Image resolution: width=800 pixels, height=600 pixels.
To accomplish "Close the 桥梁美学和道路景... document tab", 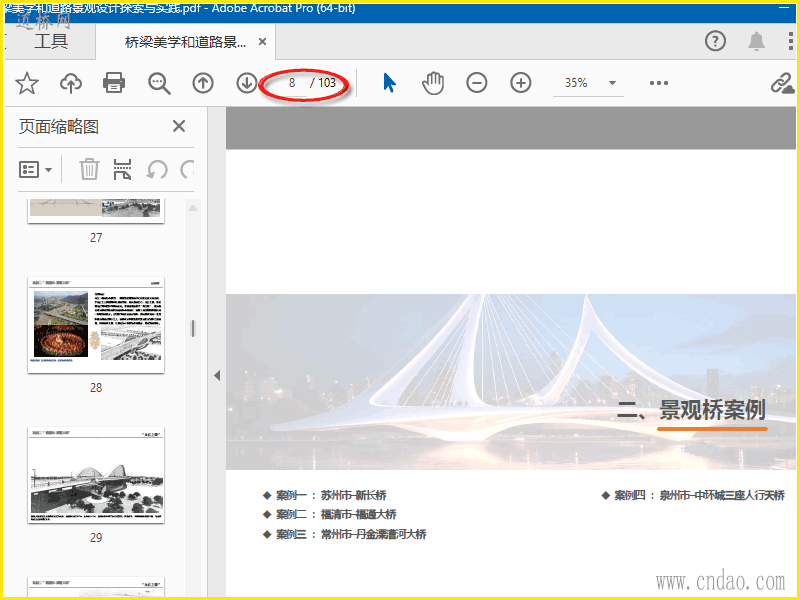I will click(x=262, y=42).
